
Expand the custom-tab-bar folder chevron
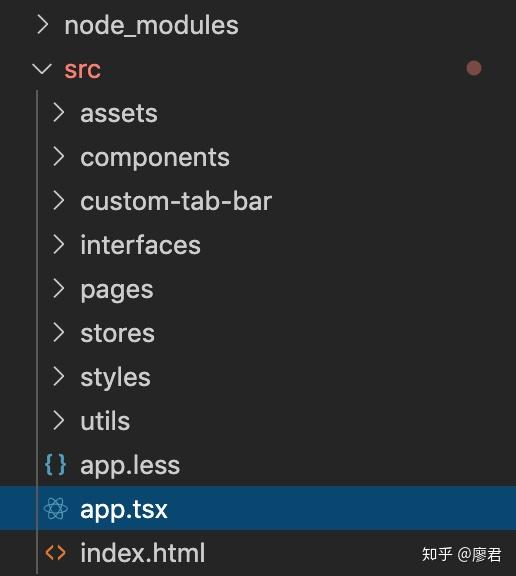point(59,201)
